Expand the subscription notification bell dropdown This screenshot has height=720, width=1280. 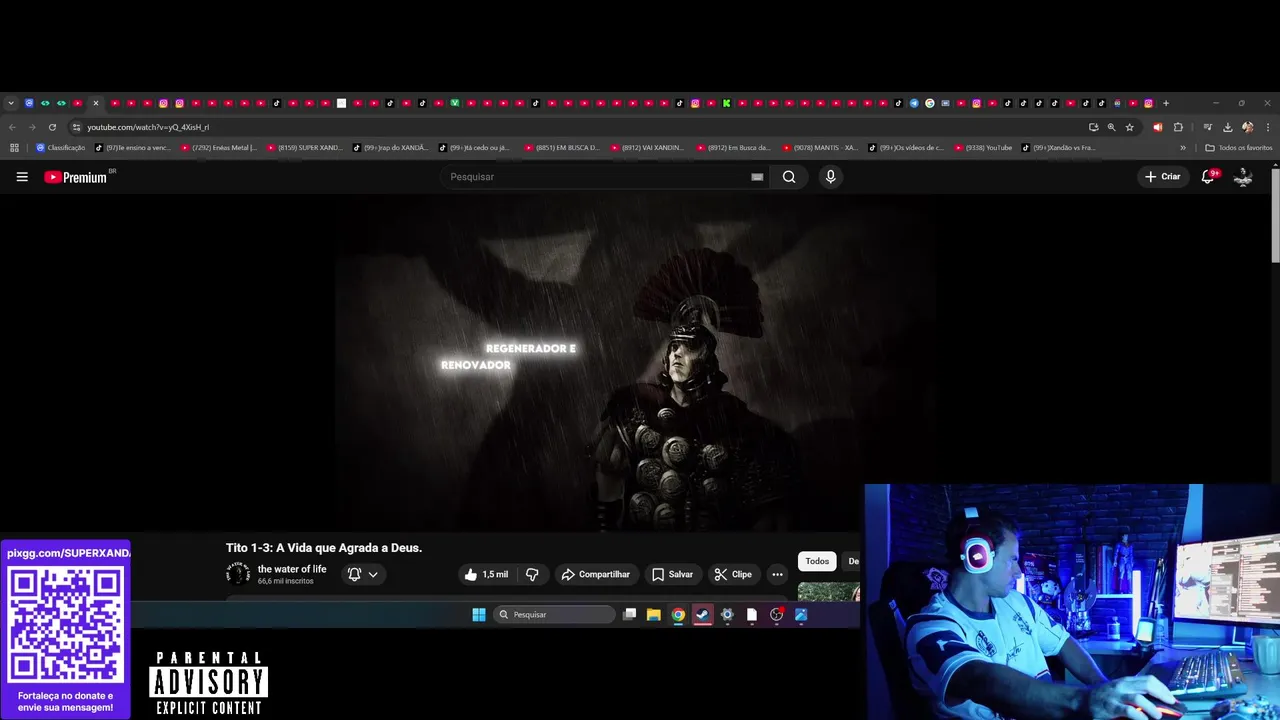(x=363, y=574)
